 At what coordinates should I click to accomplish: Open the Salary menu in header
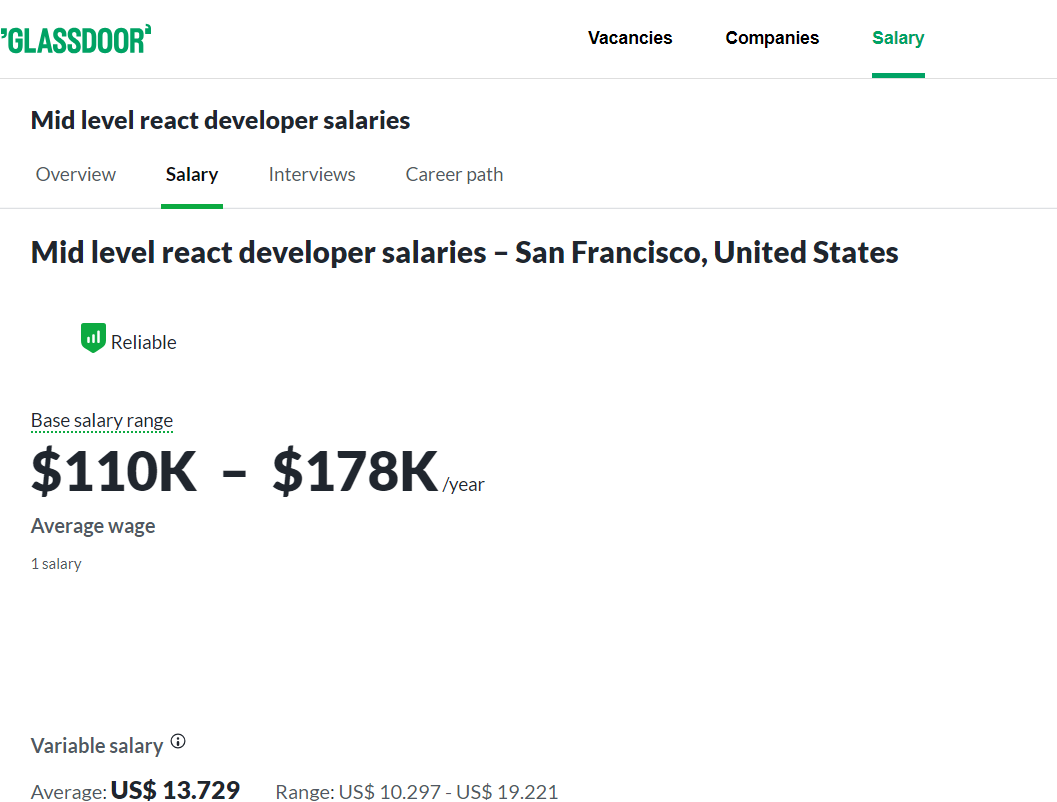(898, 38)
